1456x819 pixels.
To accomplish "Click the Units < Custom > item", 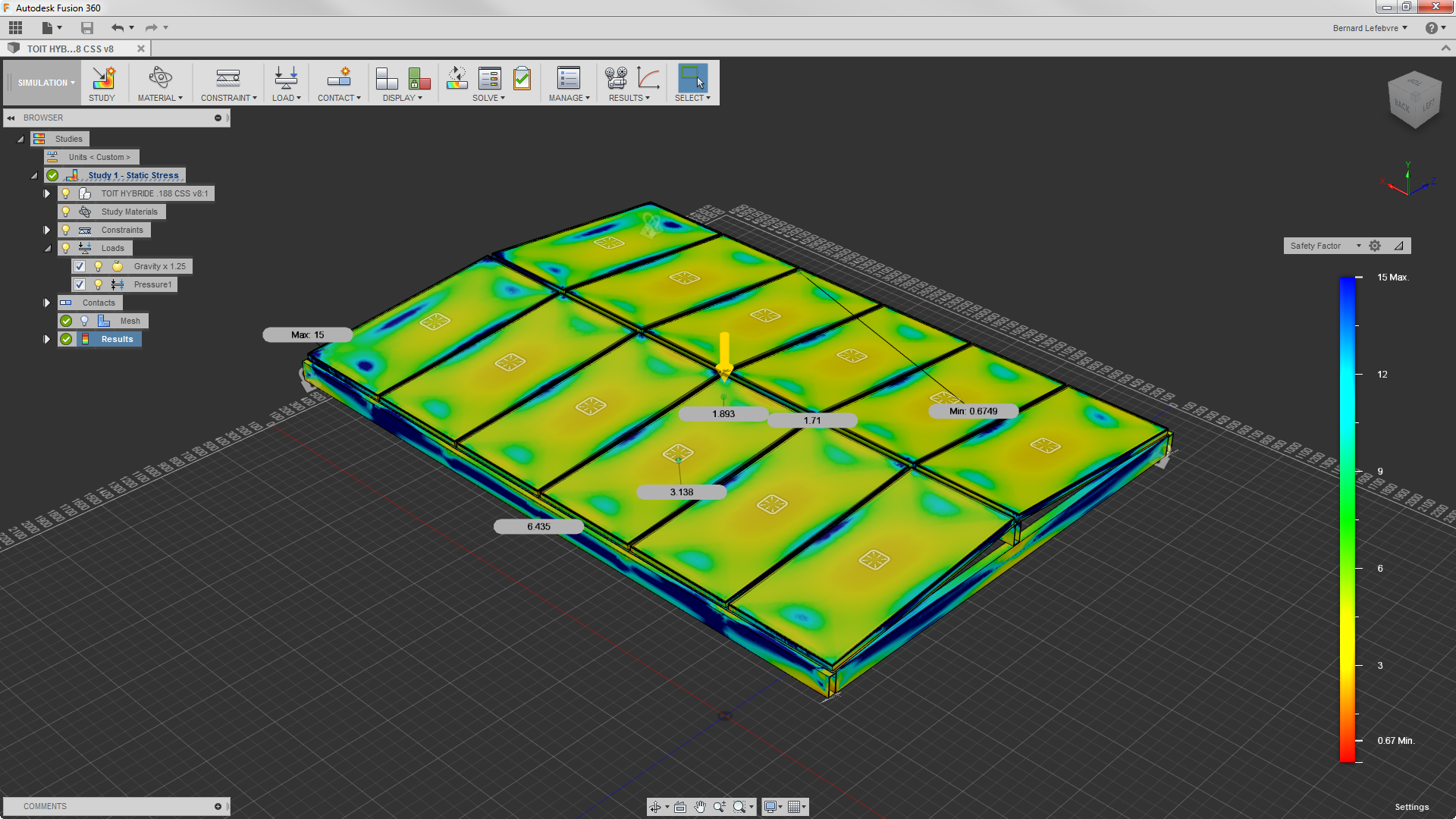I will [99, 157].
